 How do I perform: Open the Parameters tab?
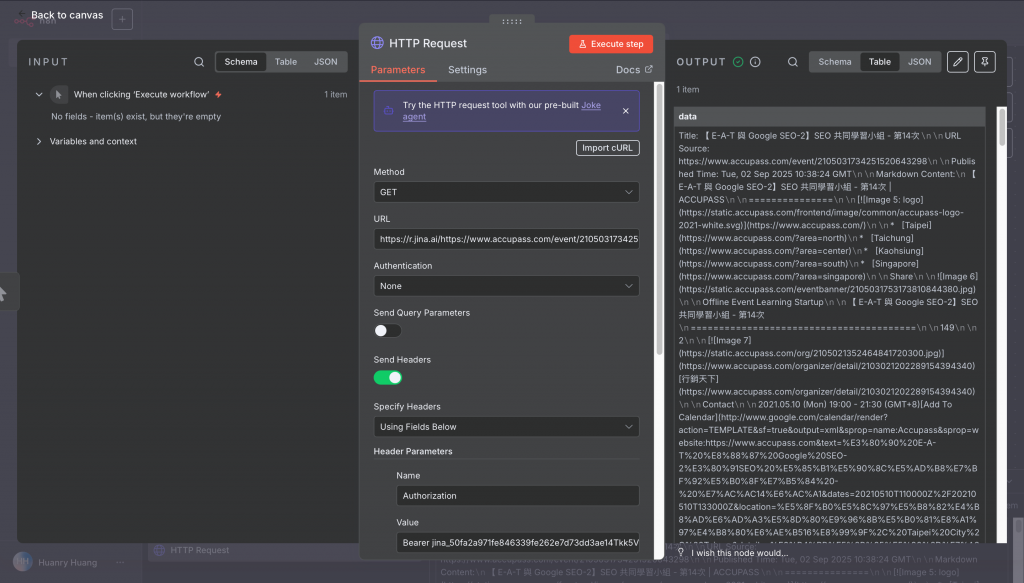pos(398,70)
